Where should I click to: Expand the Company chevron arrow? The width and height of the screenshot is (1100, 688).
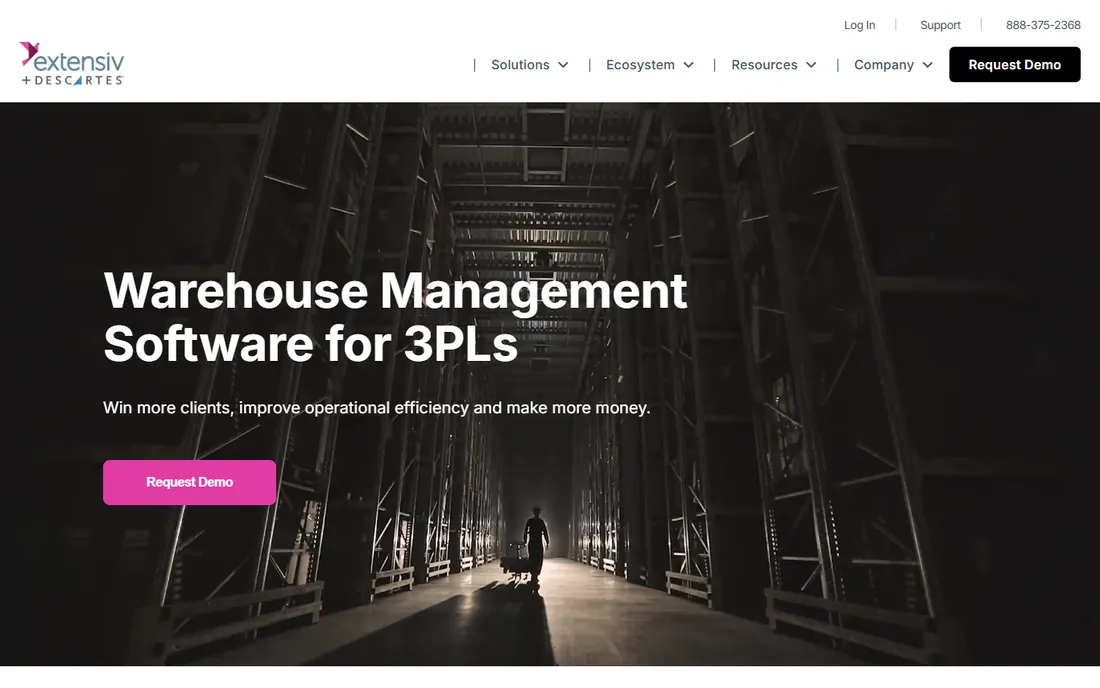coord(927,65)
